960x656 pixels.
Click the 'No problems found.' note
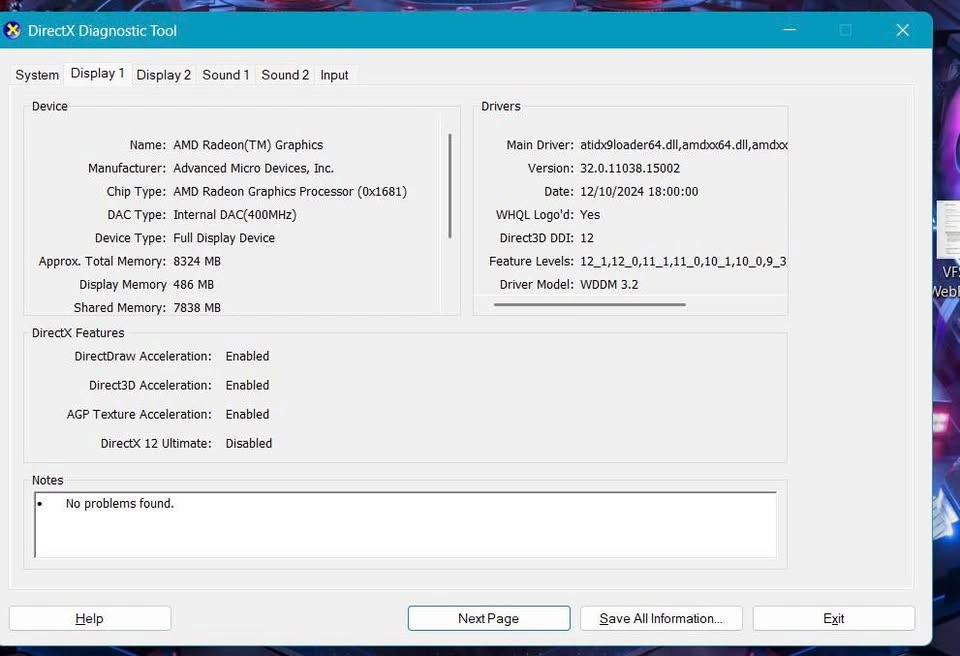click(120, 503)
